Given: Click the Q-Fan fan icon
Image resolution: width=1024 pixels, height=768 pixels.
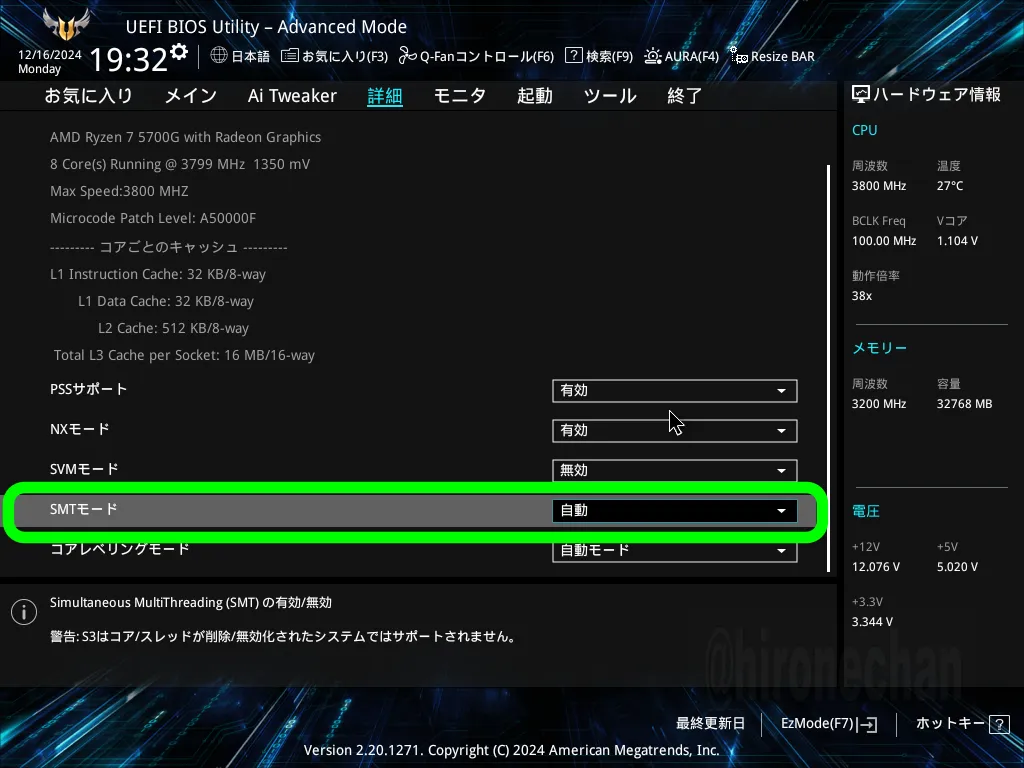Looking at the screenshot, I should coord(408,56).
